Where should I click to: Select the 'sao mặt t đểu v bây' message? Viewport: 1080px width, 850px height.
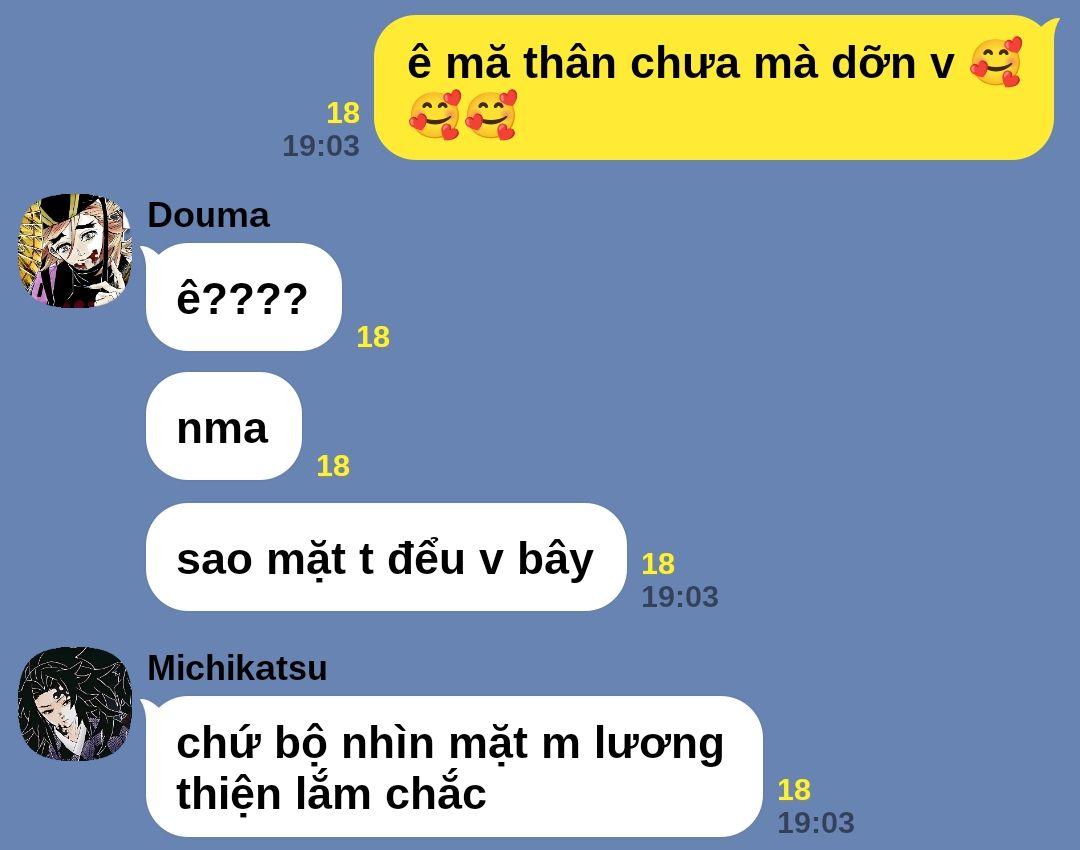coord(386,557)
